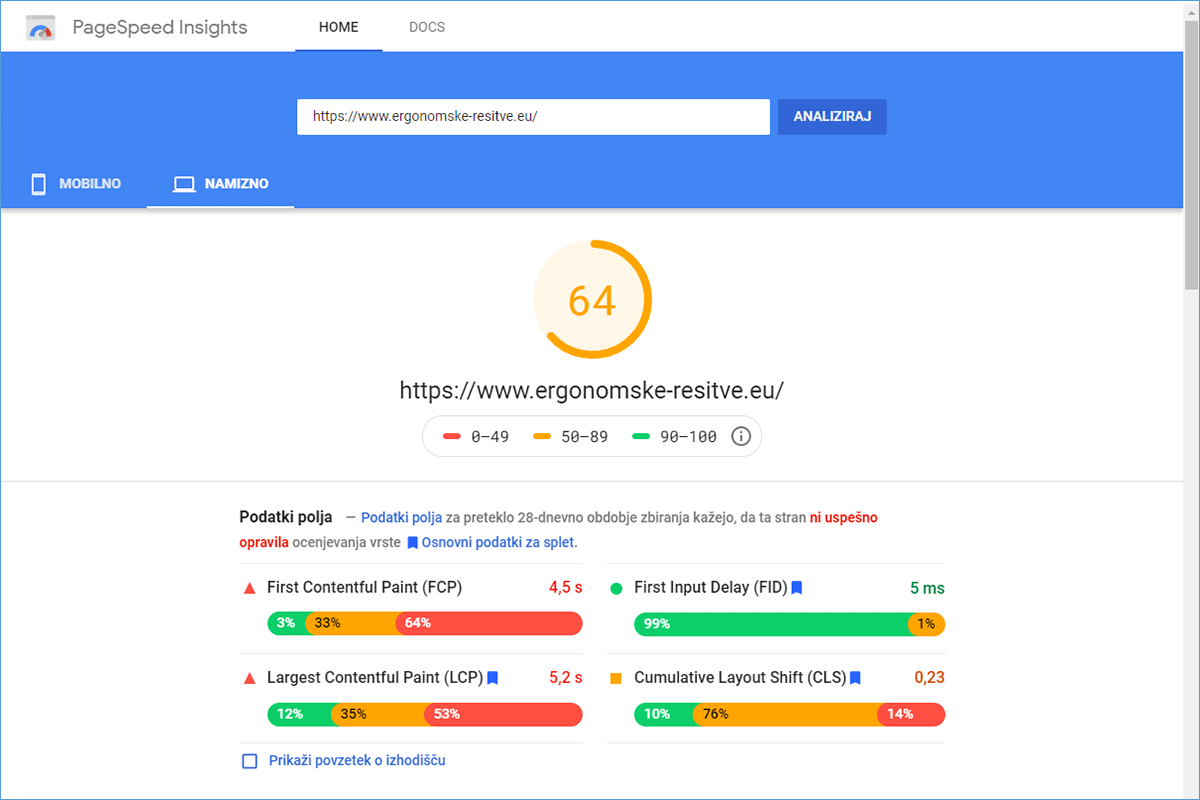Open the Osnovni podatki za splet link
Screen dimensions: 1200x800
498,542
